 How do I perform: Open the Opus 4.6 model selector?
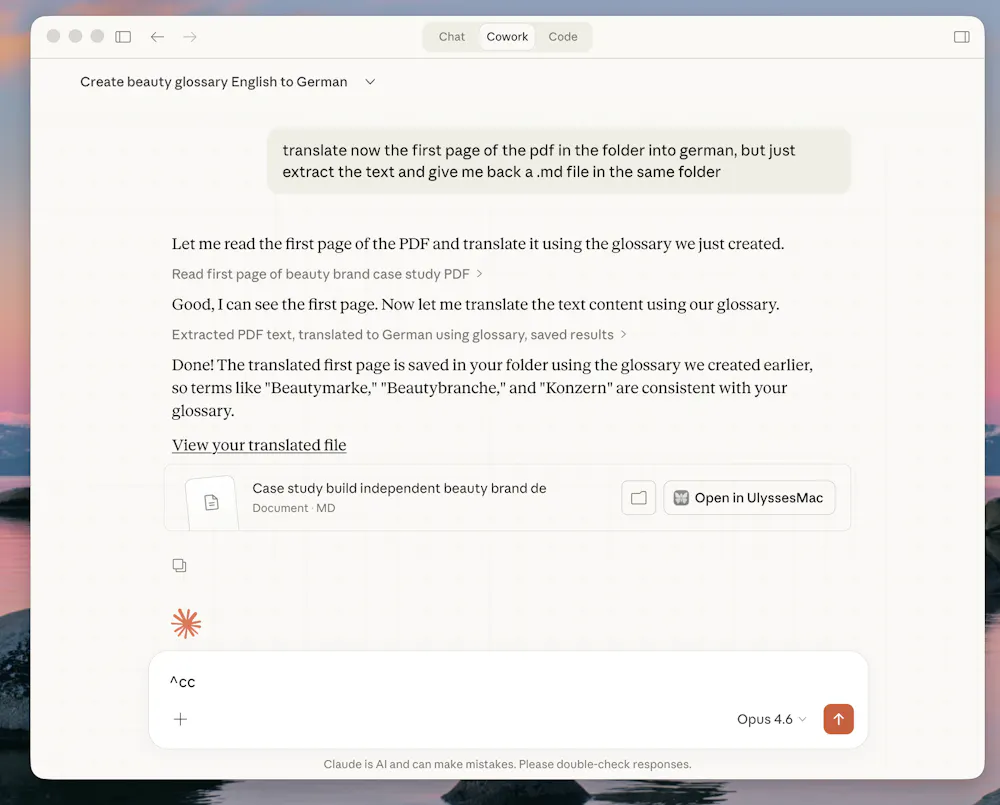(772, 719)
